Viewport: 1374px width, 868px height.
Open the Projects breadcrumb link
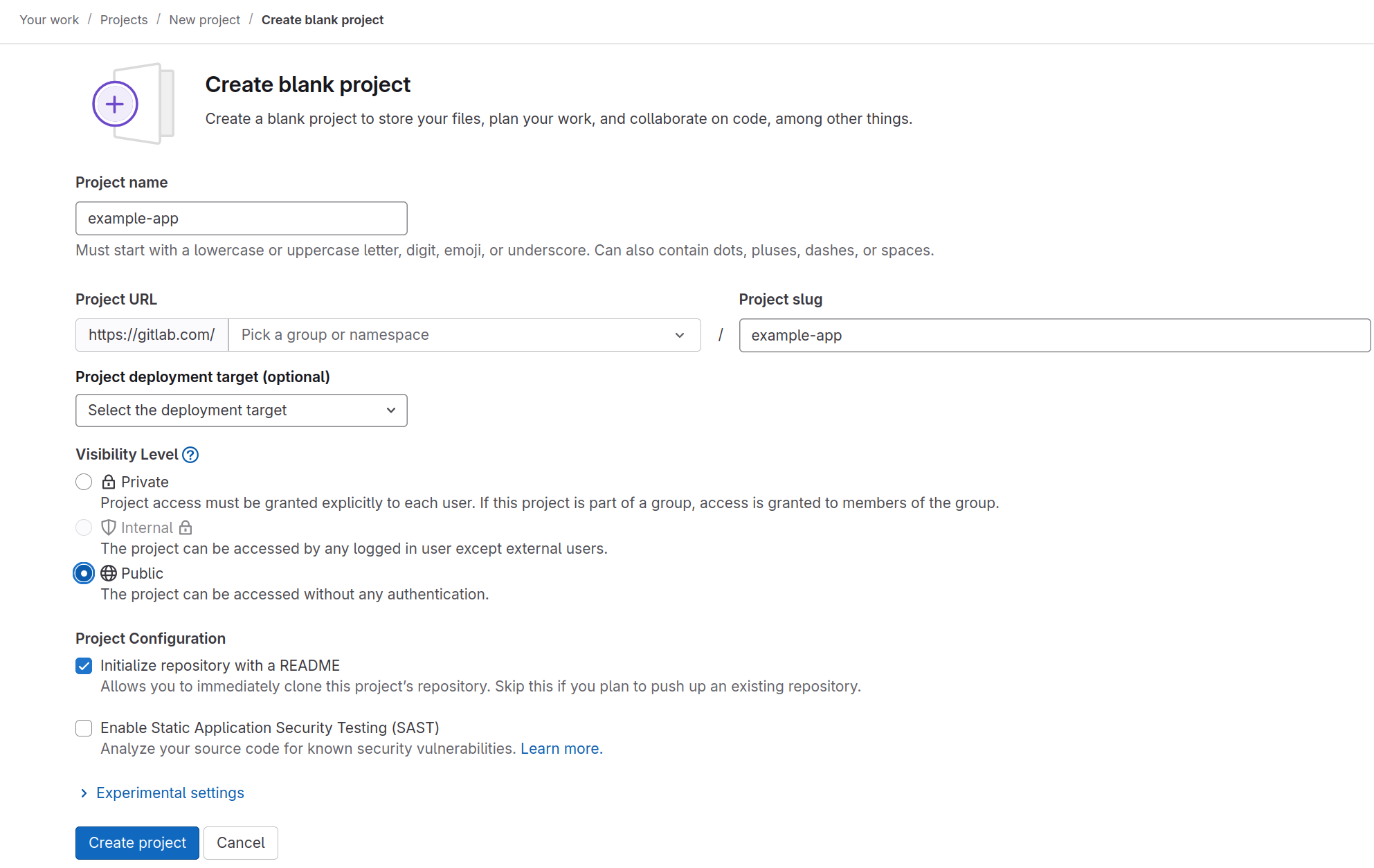coord(124,20)
